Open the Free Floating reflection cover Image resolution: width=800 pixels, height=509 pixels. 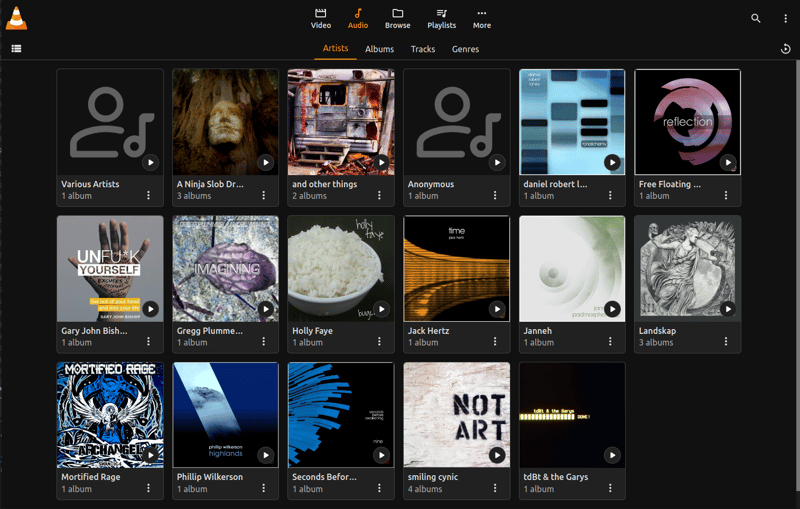[688, 122]
